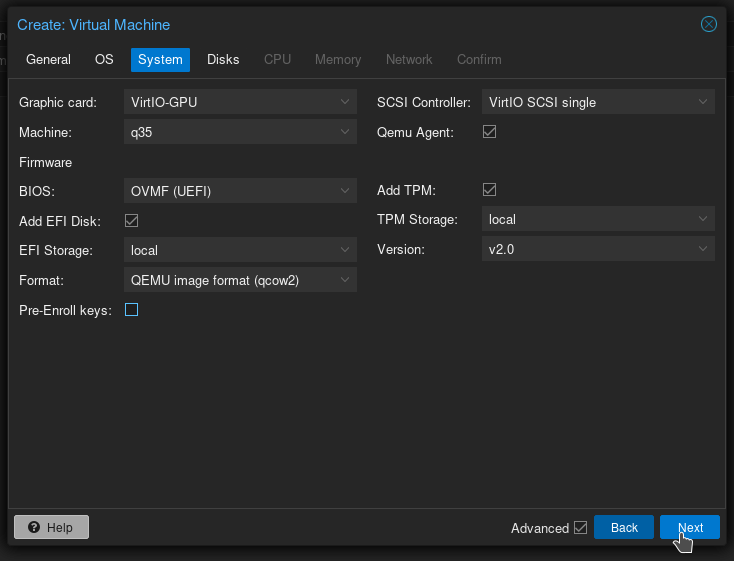This screenshot has width=734, height=561.
Task: Uncheck the Add TPM checkbox
Action: click(x=490, y=190)
